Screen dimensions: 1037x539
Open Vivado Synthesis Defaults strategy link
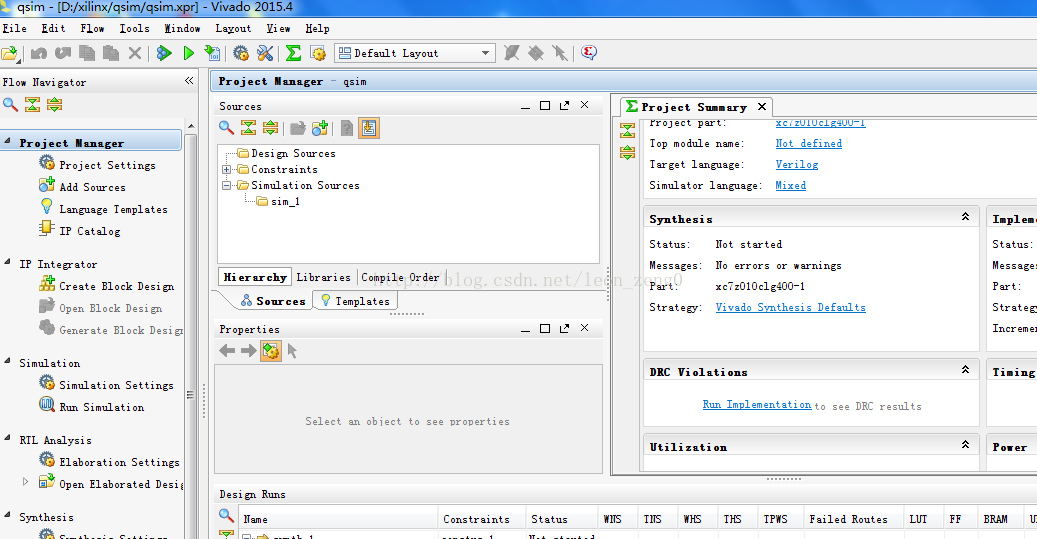[790, 308]
